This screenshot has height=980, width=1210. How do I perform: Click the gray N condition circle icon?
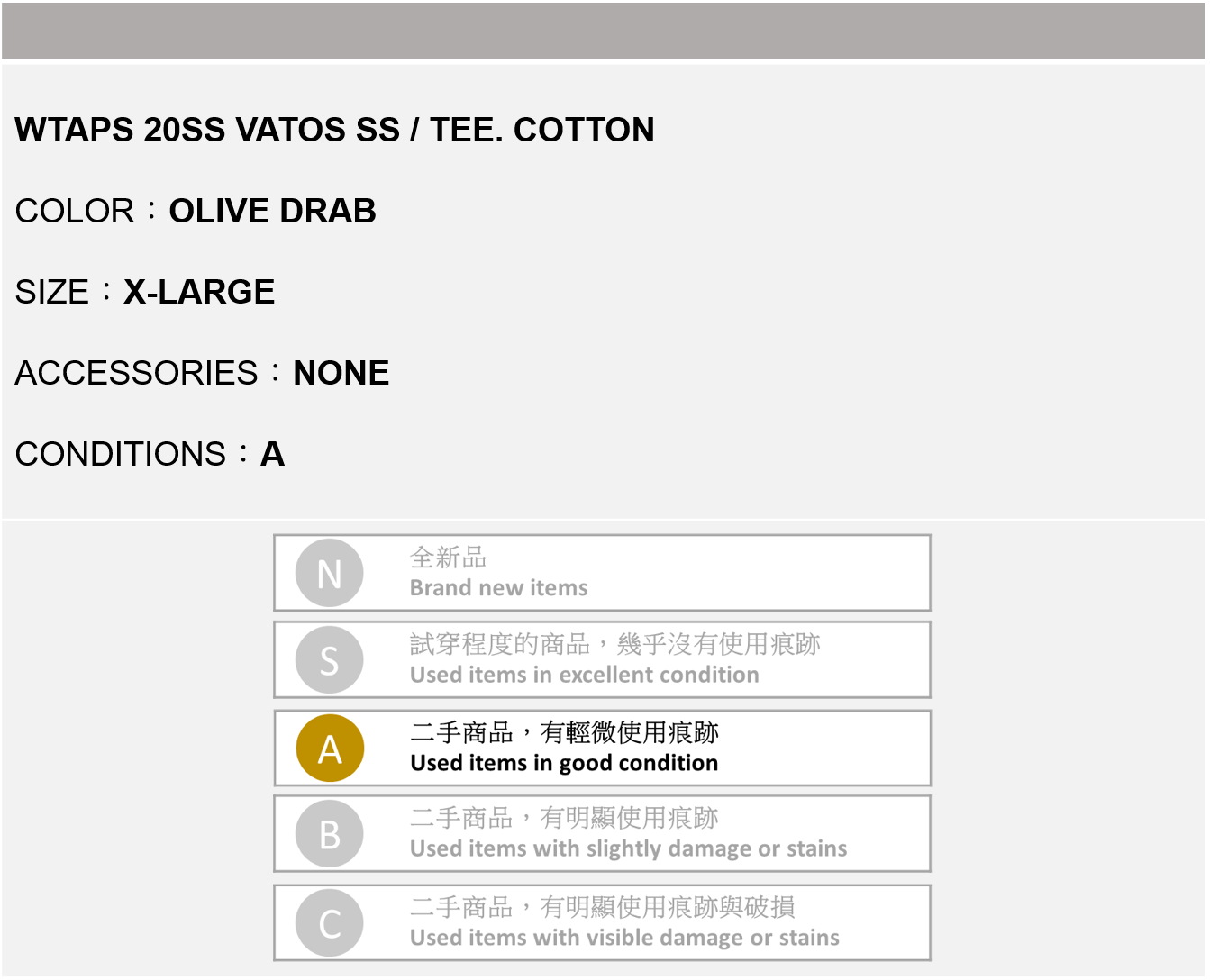click(330, 573)
